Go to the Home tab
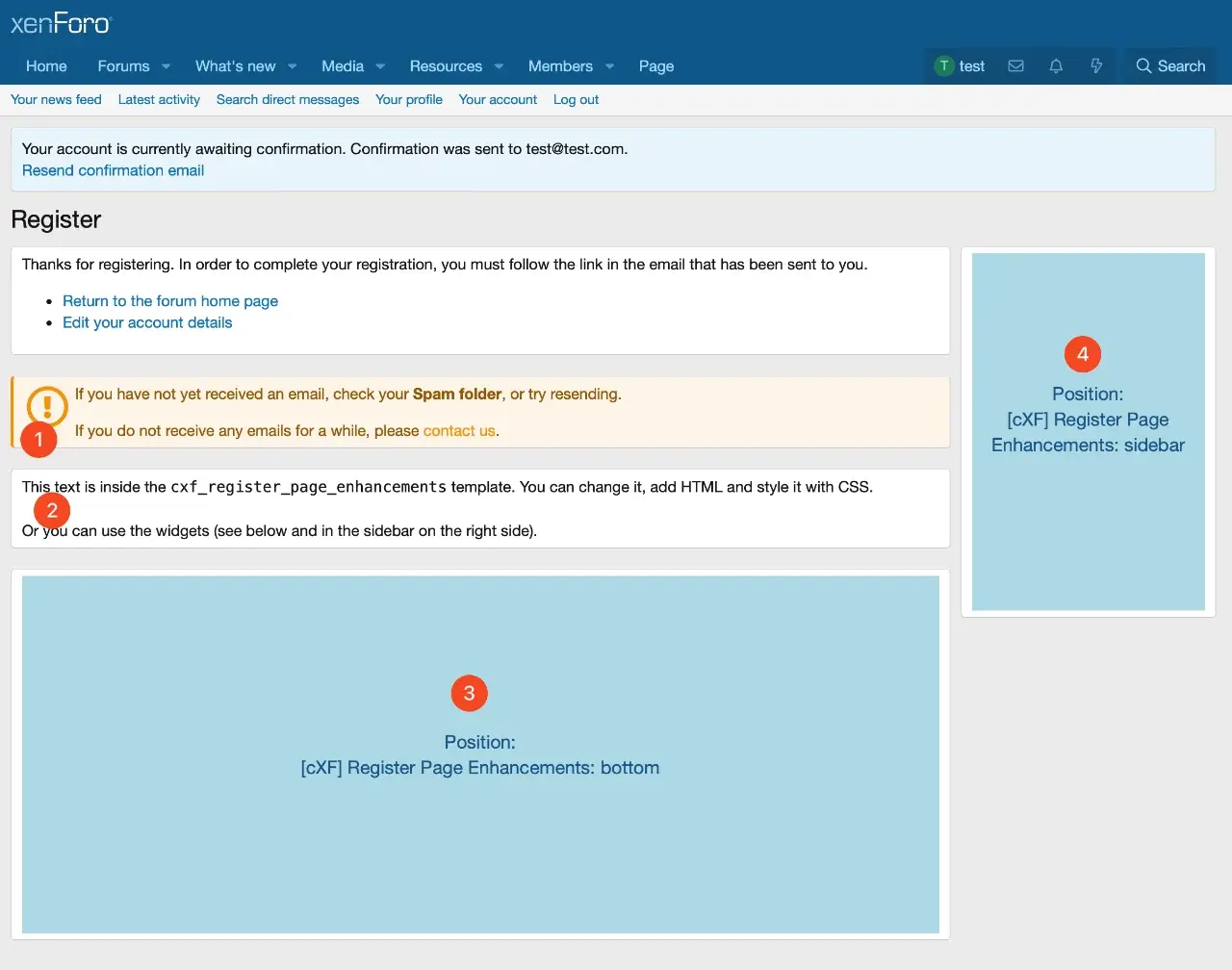Viewport: 1232px width, 970px height. click(x=46, y=65)
